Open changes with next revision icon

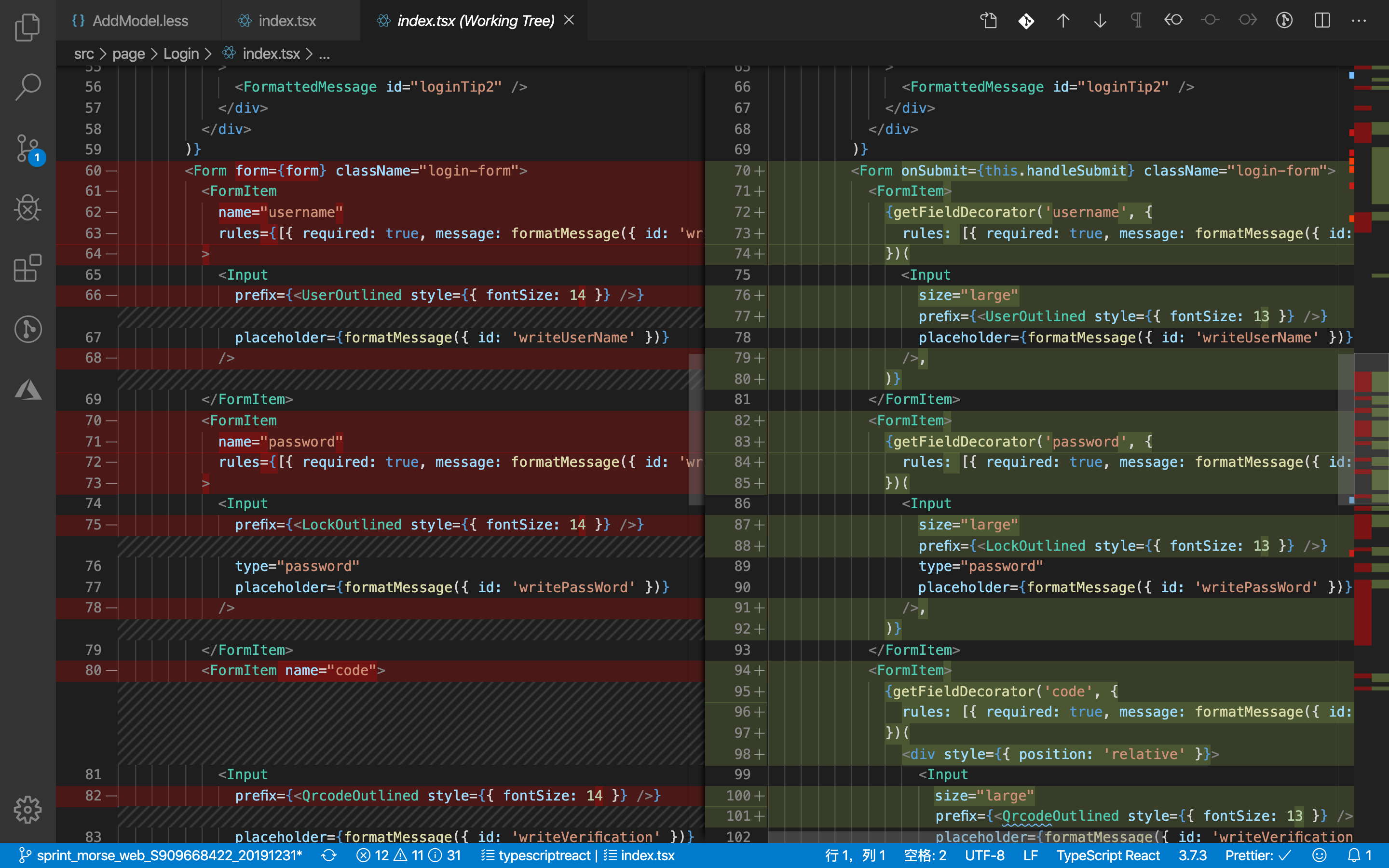pos(1247,21)
